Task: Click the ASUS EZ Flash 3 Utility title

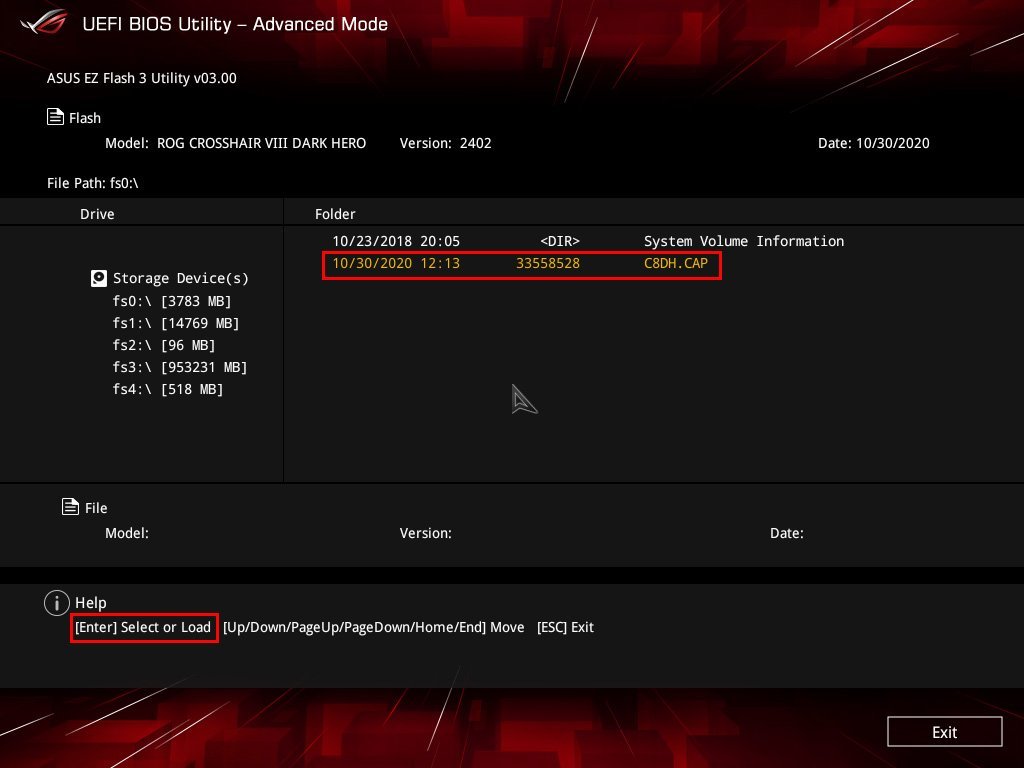Action: point(142,78)
